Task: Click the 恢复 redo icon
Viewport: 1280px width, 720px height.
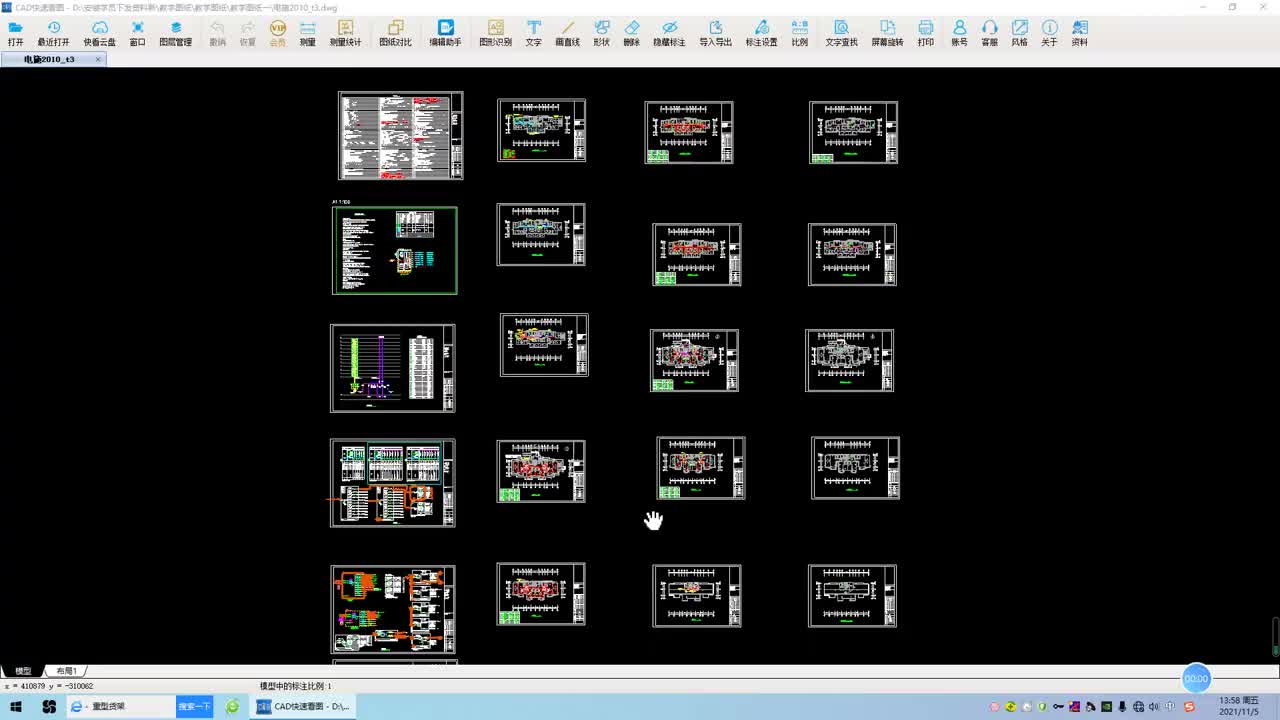Action: 247,33
